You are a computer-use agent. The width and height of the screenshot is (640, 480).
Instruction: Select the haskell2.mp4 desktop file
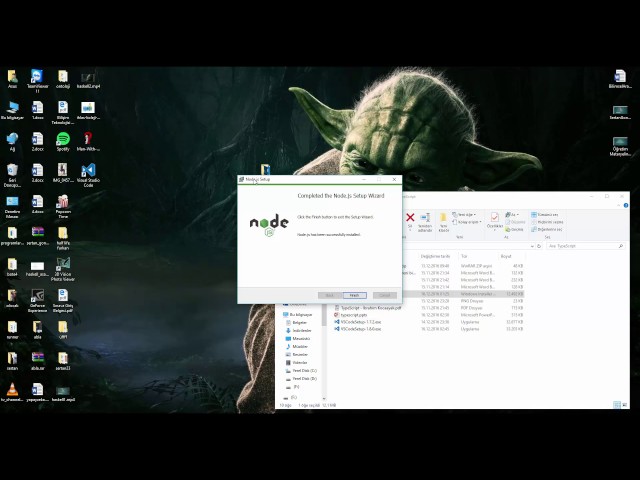(x=88, y=79)
